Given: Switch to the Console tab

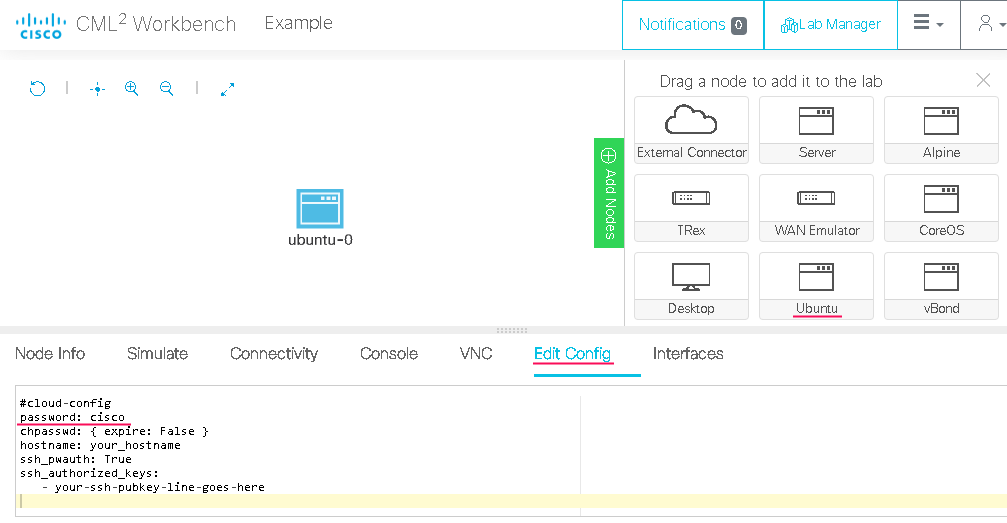Looking at the screenshot, I should (x=389, y=354).
